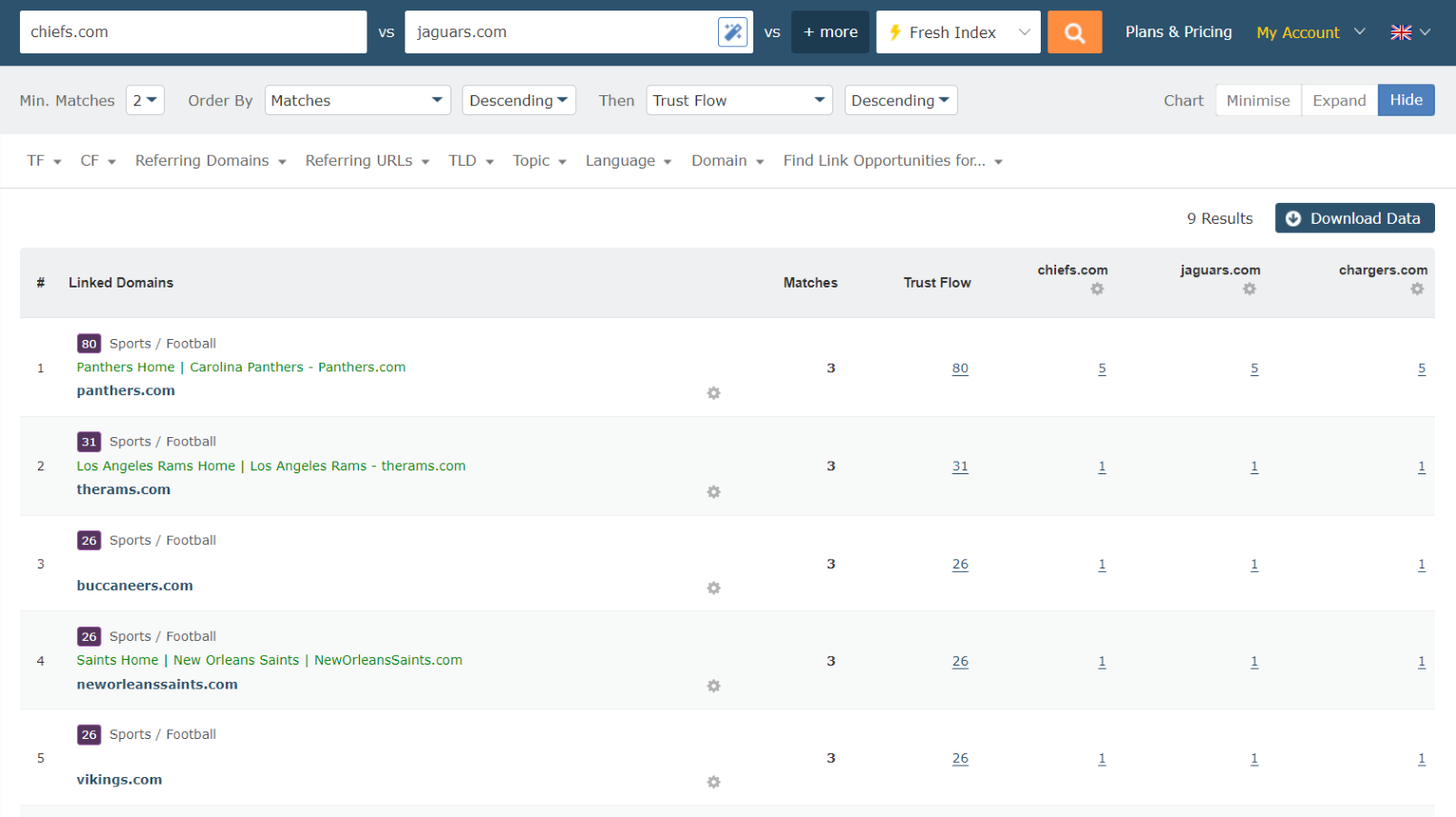This screenshot has height=817, width=1456.
Task: Set chart view to Minimise
Action: pyautogui.click(x=1258, y=100)
